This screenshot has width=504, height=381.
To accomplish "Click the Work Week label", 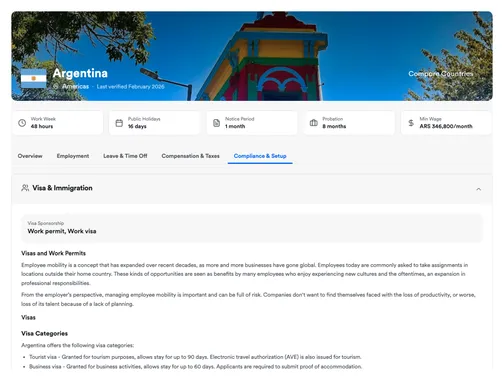I will 43,119.
